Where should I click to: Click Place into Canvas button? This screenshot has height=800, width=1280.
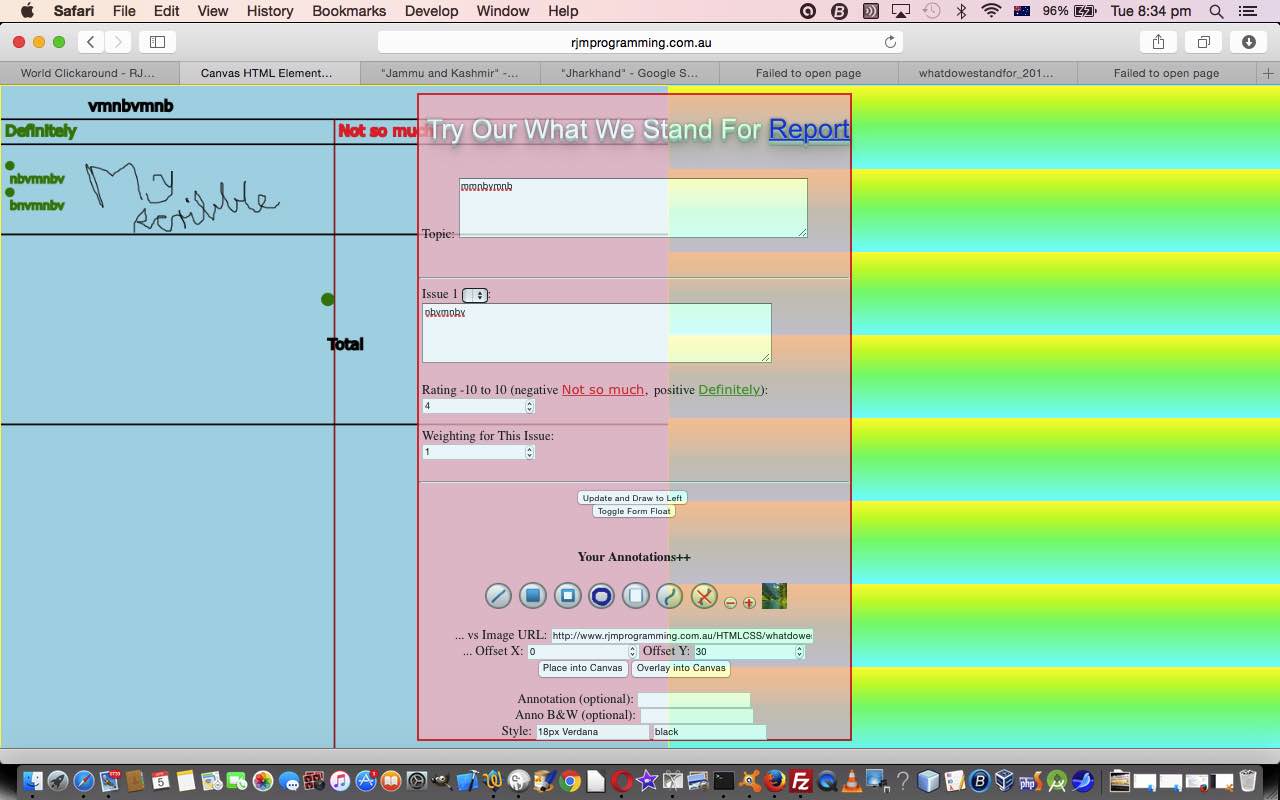[583, 668]
